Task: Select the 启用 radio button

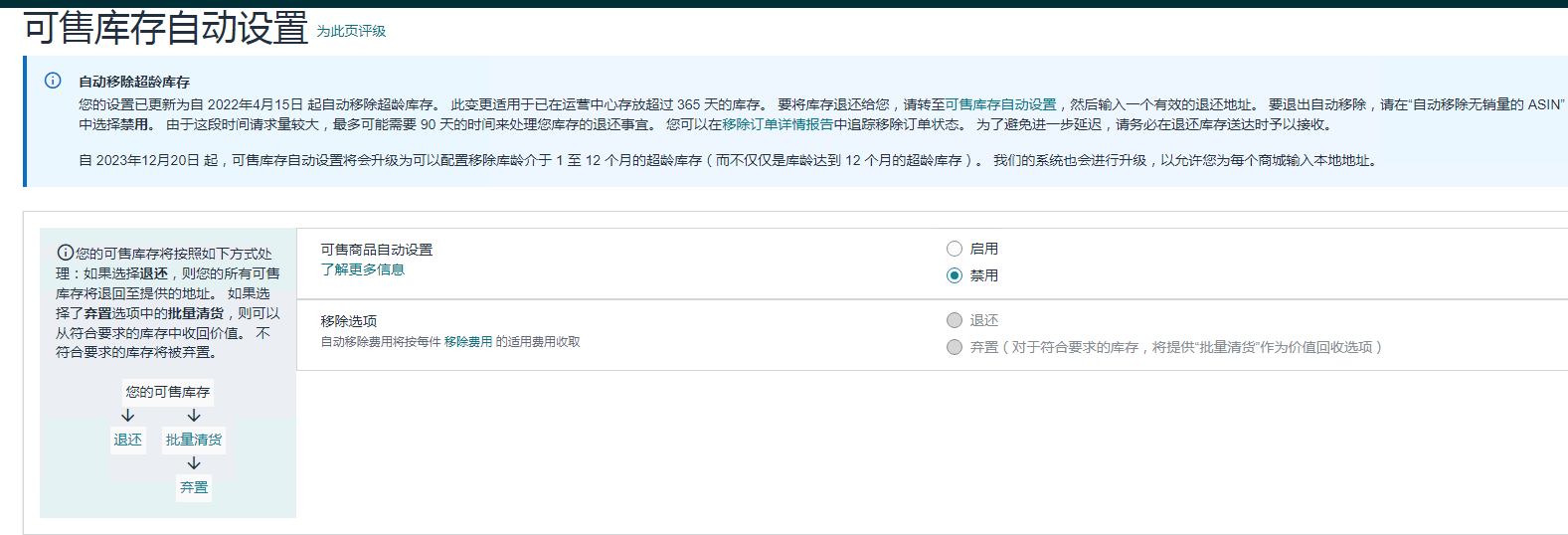Action: pos(955,249)
